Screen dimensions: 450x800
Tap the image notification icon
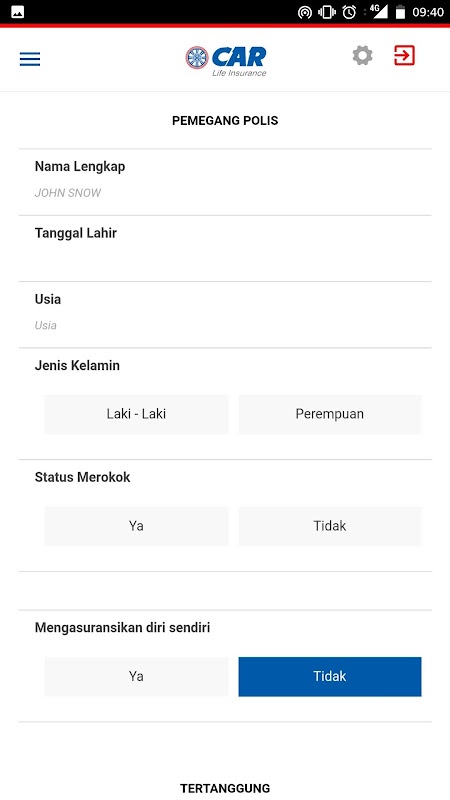tap(17, 12)
